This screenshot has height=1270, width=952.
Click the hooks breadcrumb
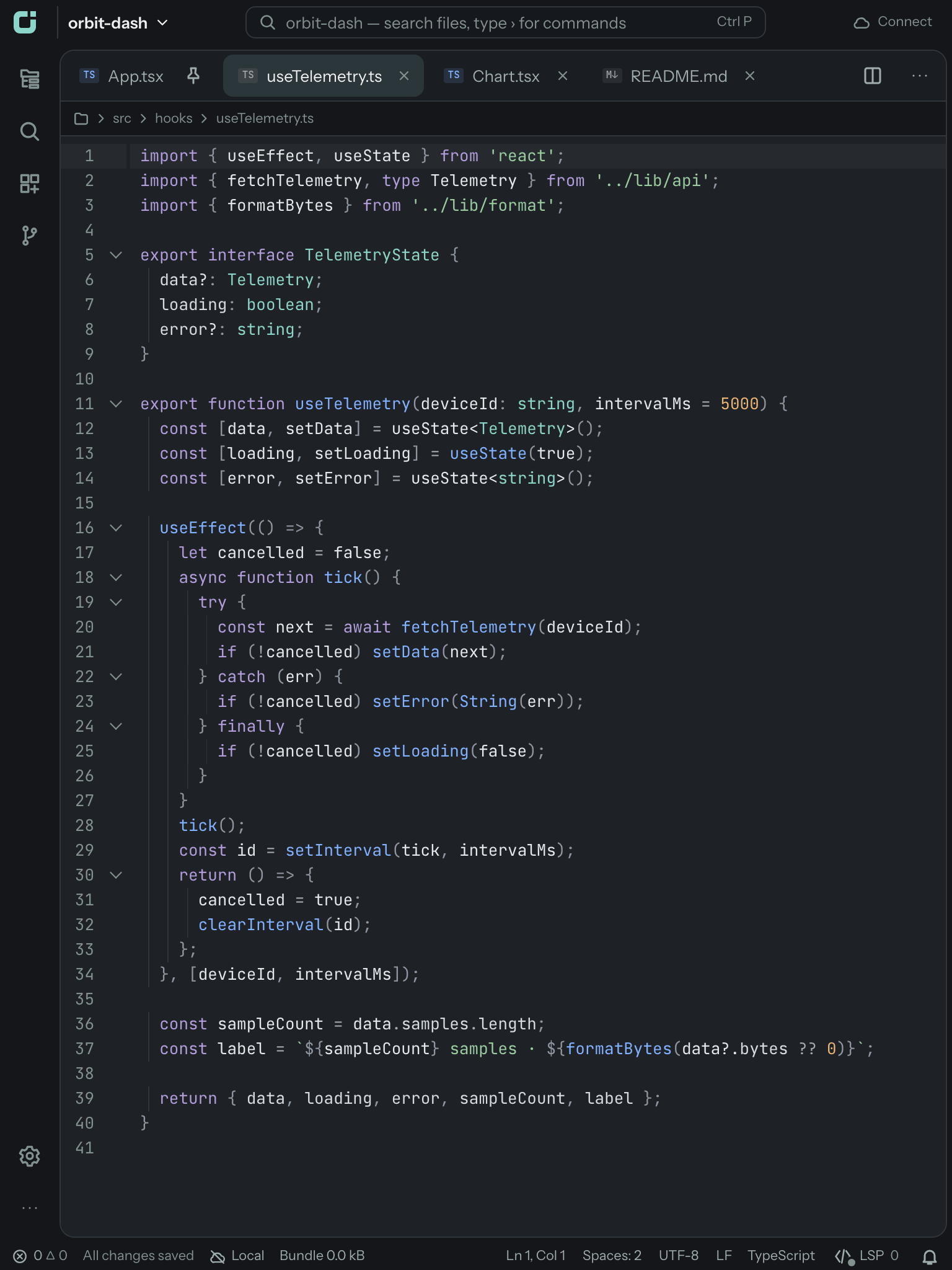tap(174, 118)
